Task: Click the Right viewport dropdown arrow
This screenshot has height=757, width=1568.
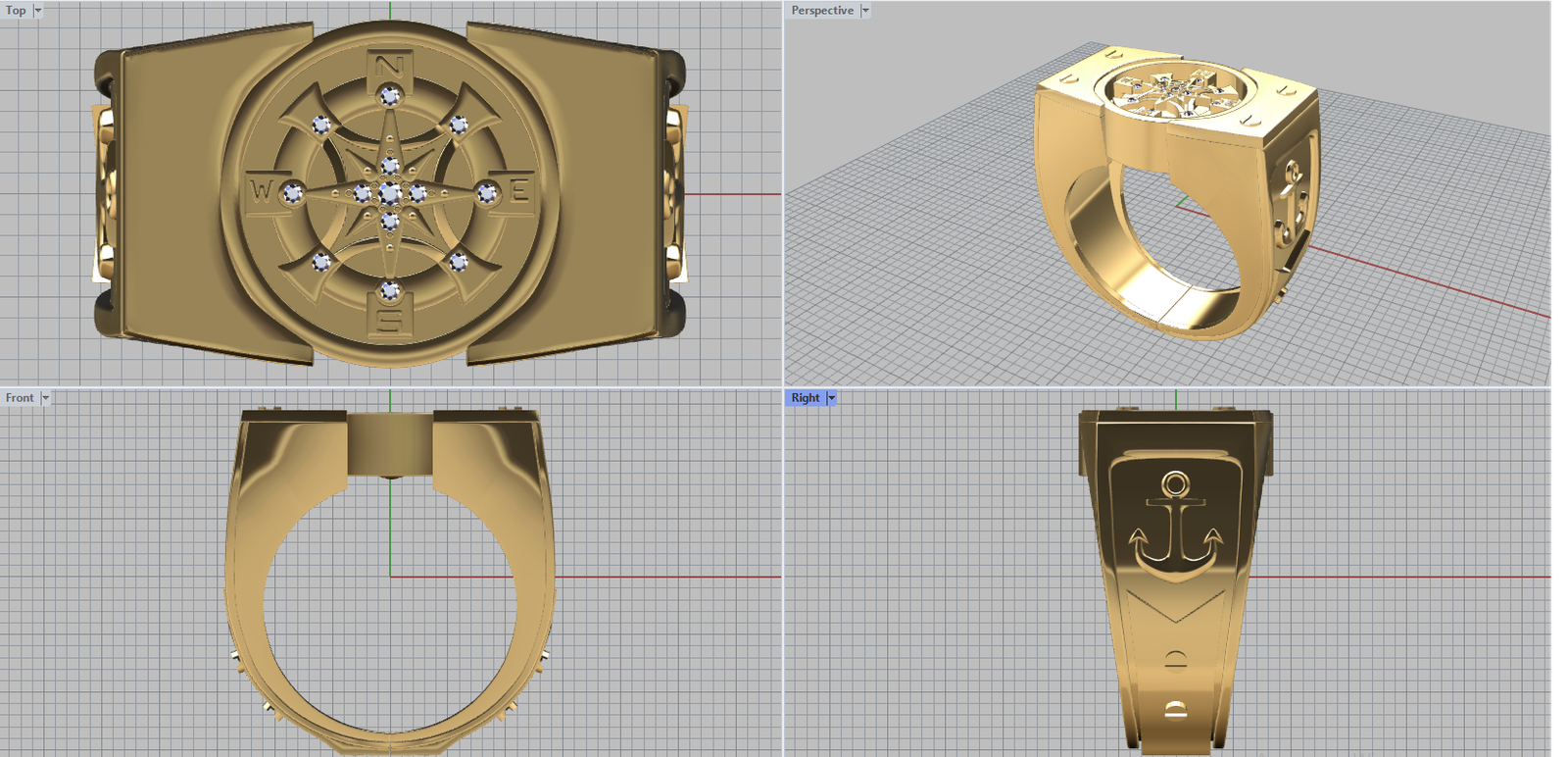Action: 831,398
